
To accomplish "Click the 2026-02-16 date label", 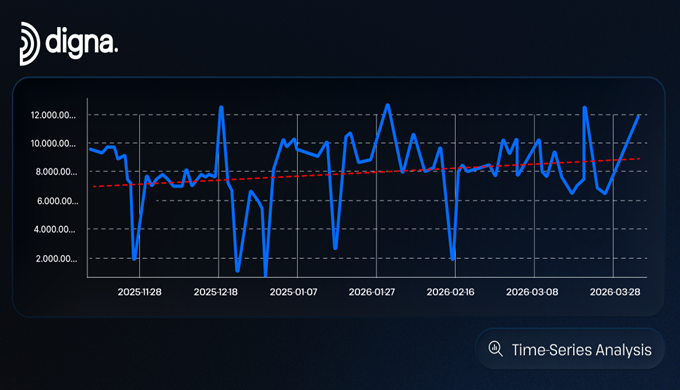I will click(x=451, y=292).
